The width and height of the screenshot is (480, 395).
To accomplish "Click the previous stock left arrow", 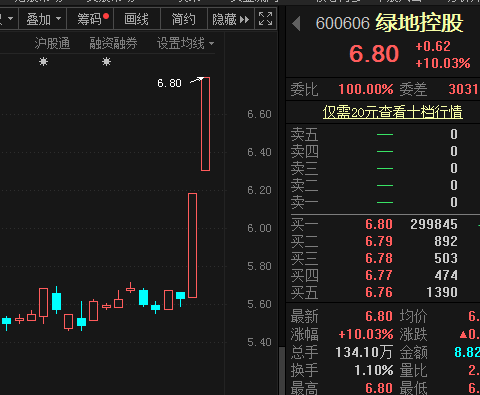I will tap(296, 24).
